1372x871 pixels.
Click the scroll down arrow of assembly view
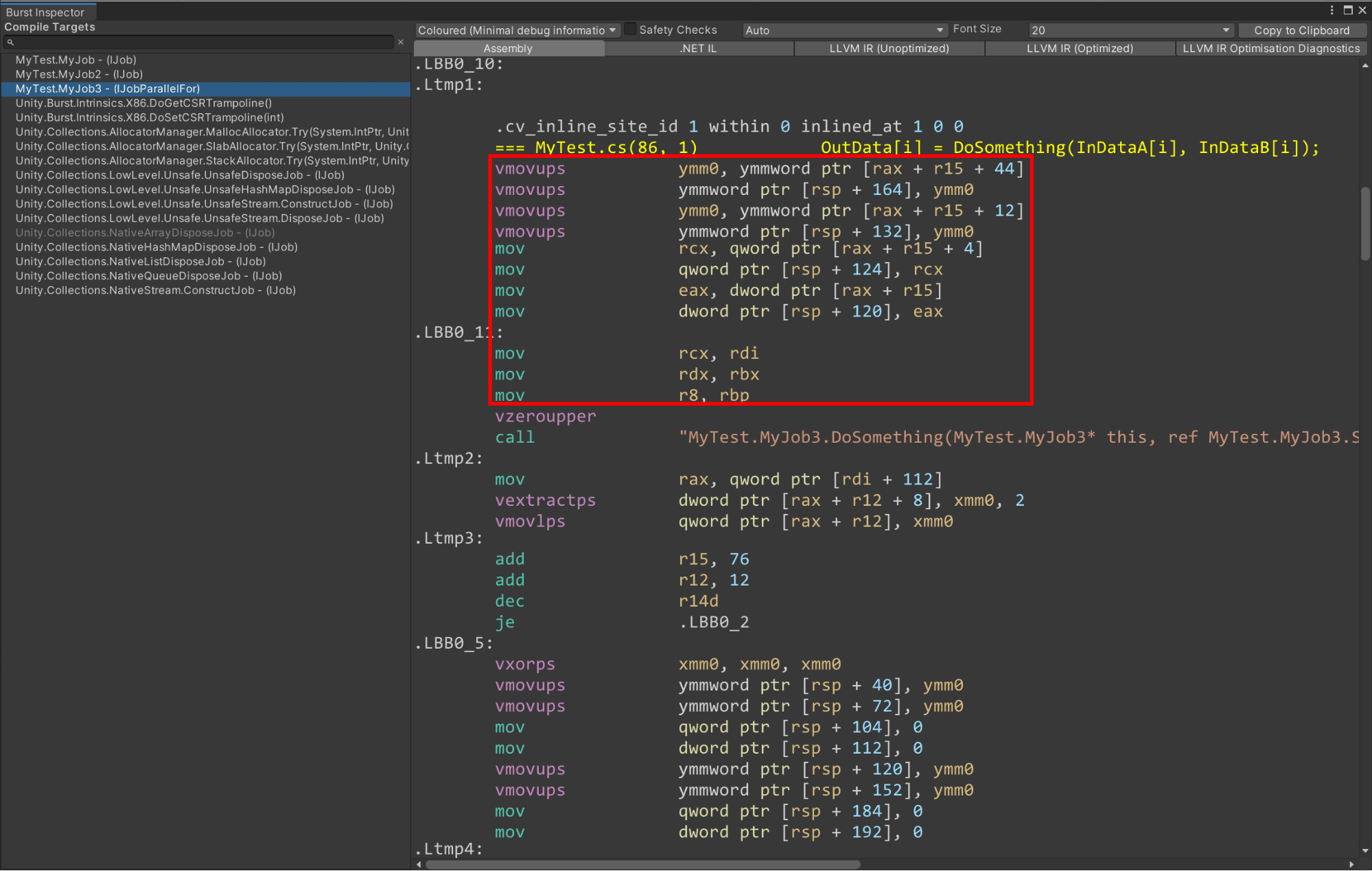click(x=1364, y=851)
